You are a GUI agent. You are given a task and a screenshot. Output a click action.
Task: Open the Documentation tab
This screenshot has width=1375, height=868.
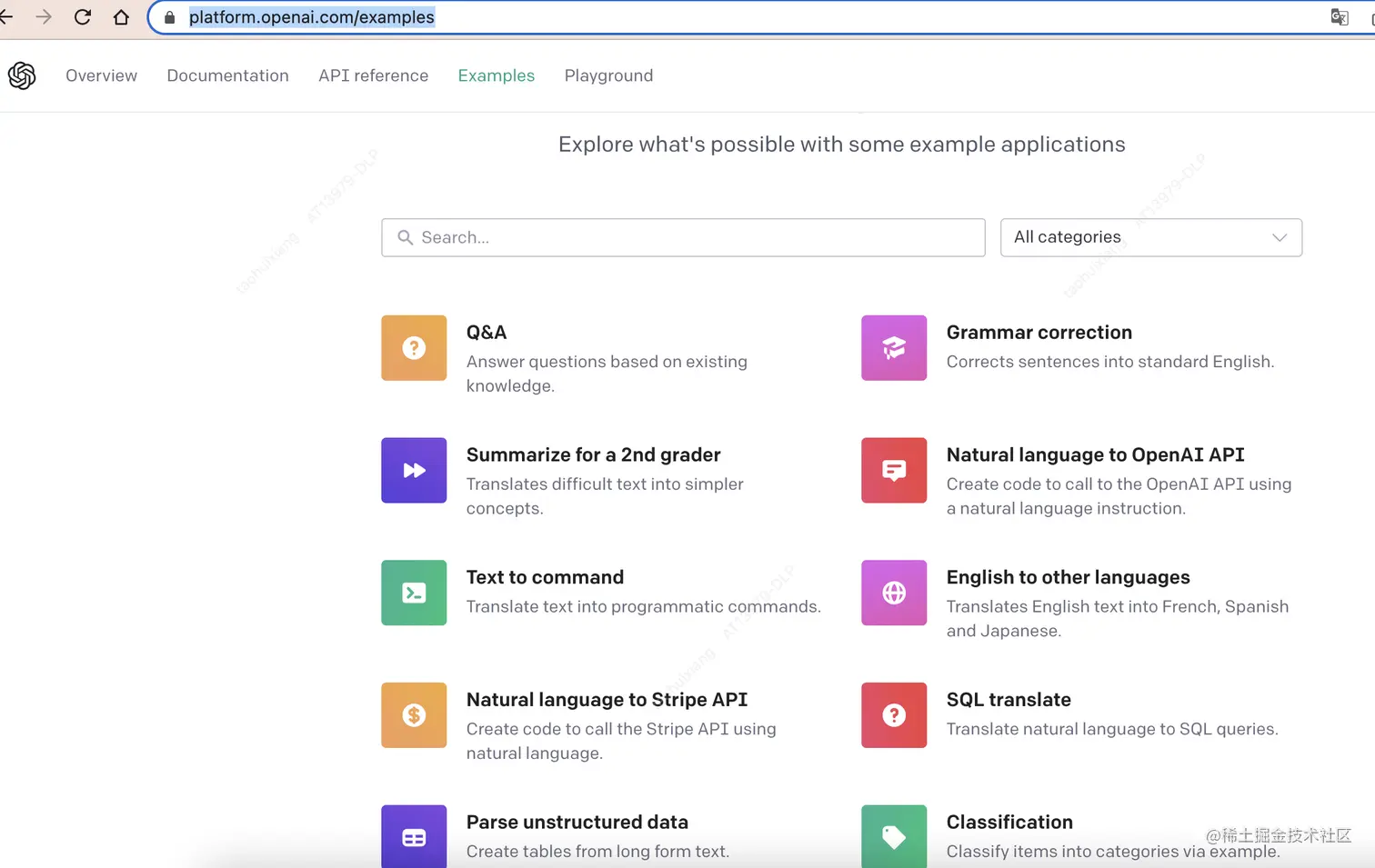[x=227, y=75]
